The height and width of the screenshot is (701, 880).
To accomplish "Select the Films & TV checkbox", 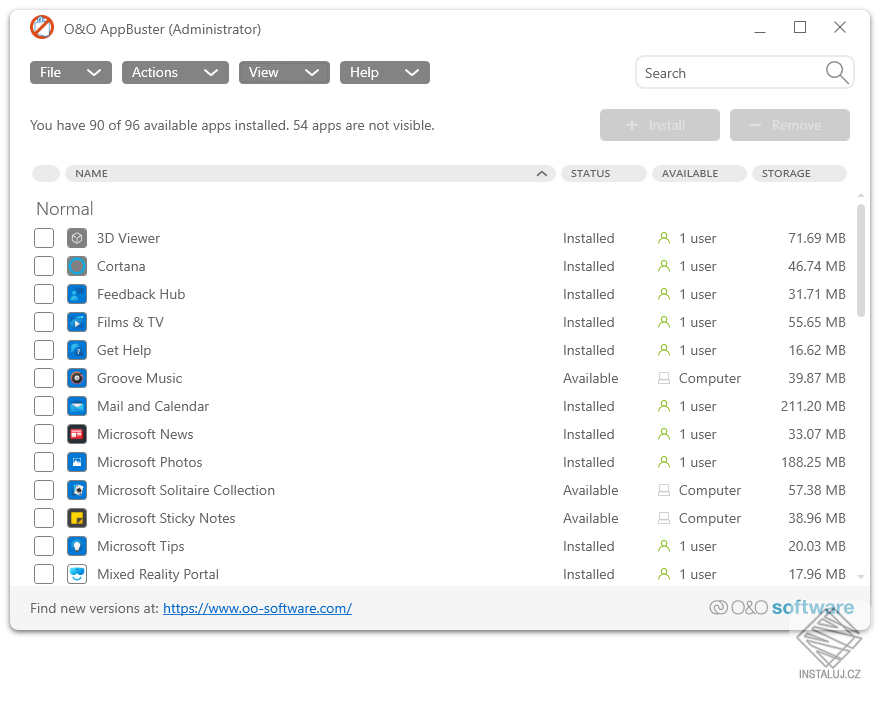I will 44,322.
